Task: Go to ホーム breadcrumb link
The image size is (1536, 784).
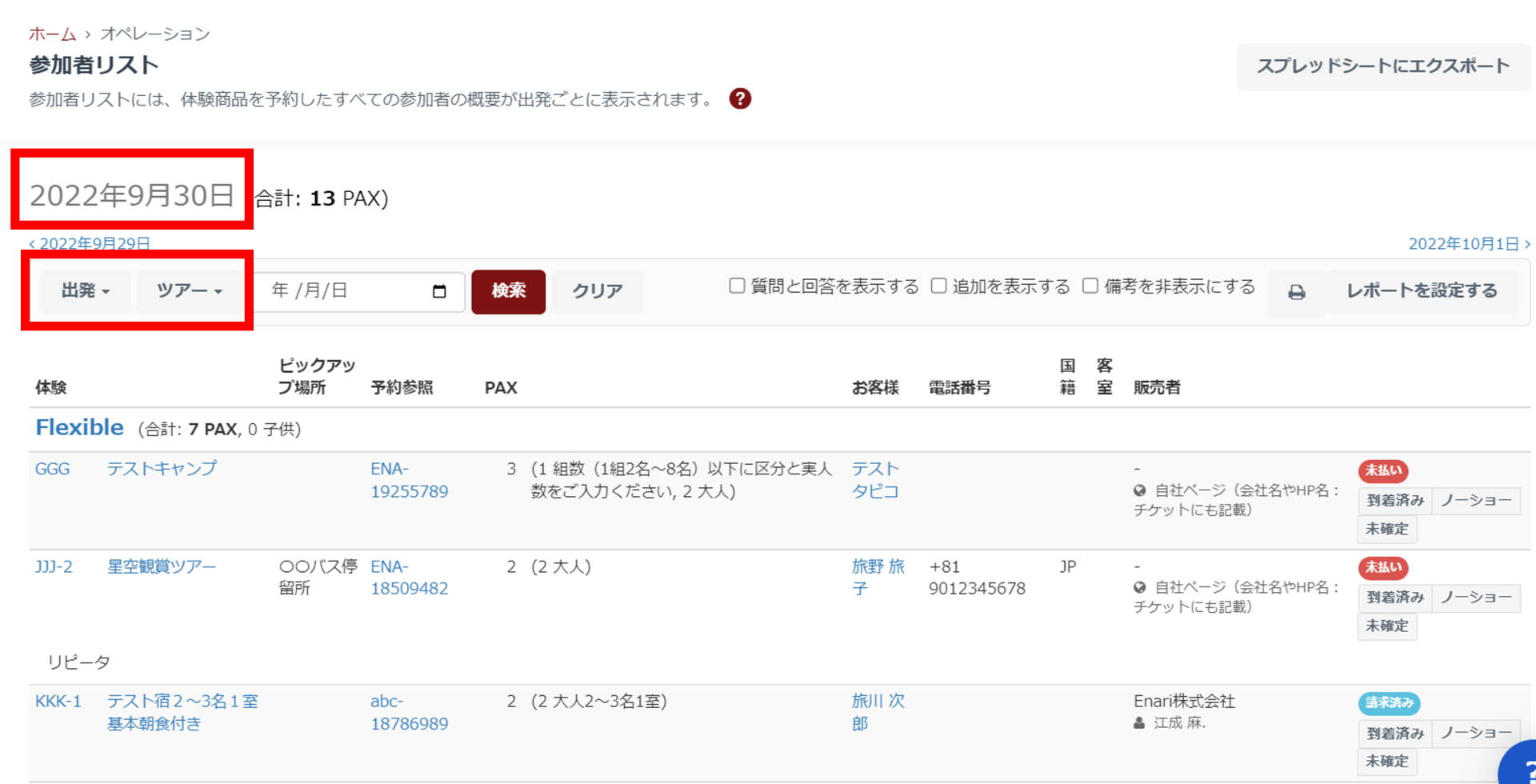Action: click(x=52, y=34)
